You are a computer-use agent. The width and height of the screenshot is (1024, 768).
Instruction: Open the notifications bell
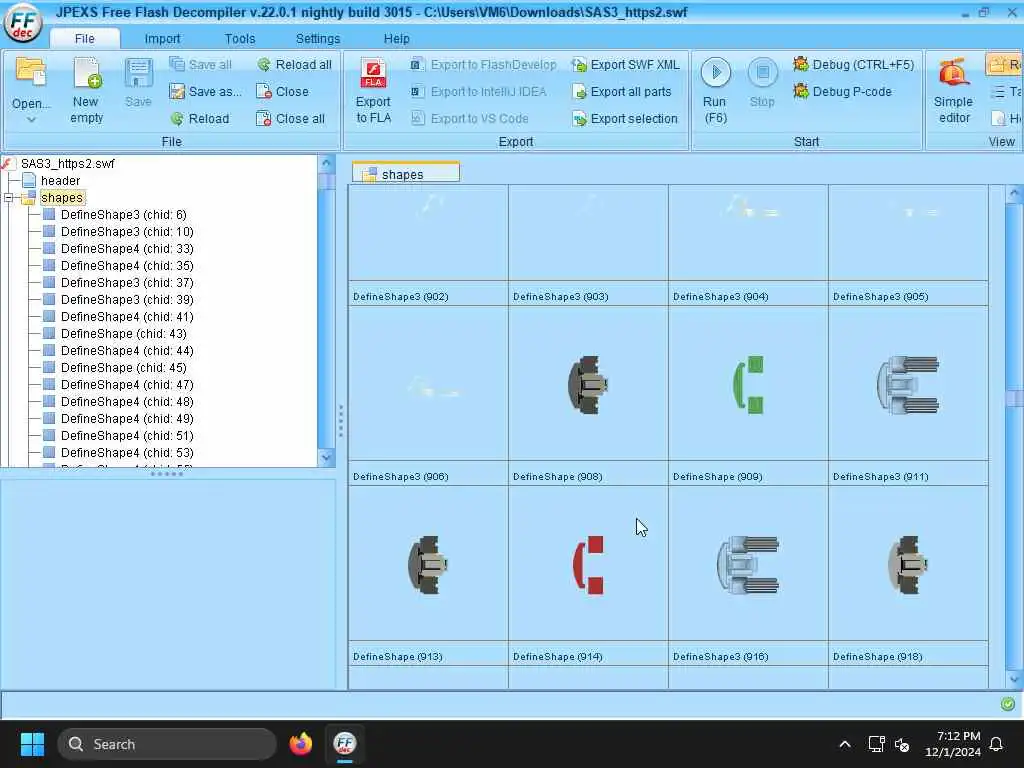click(x=996, y=744)
